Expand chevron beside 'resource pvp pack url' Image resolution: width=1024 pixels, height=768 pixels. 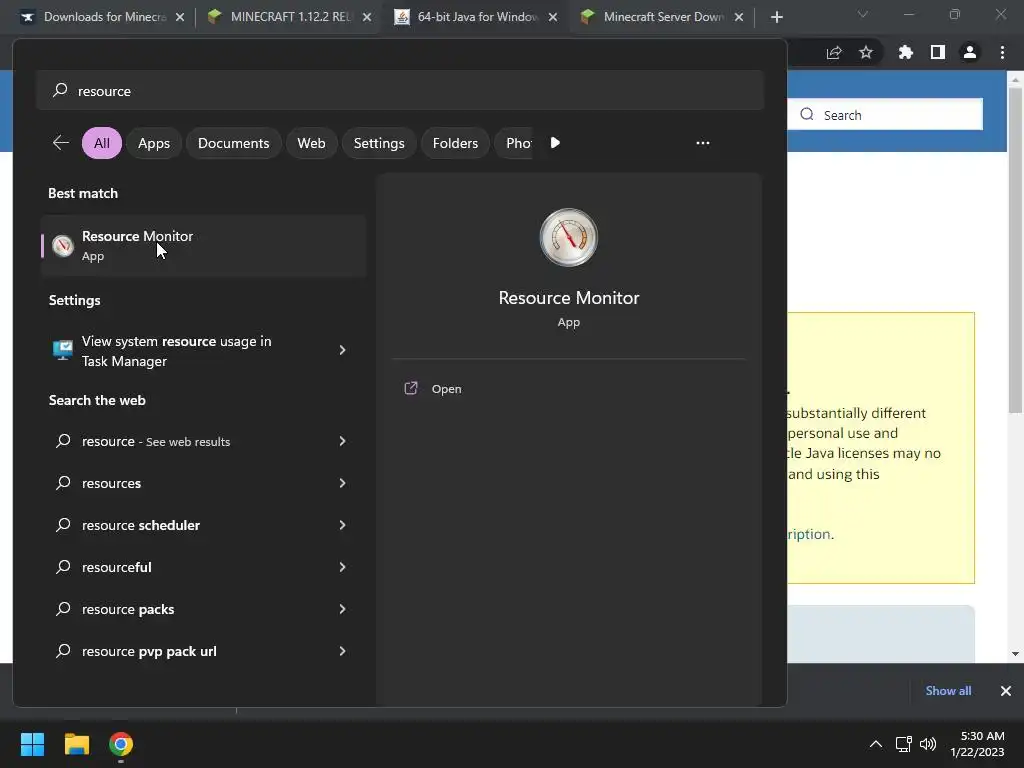(x=342, y=651)
